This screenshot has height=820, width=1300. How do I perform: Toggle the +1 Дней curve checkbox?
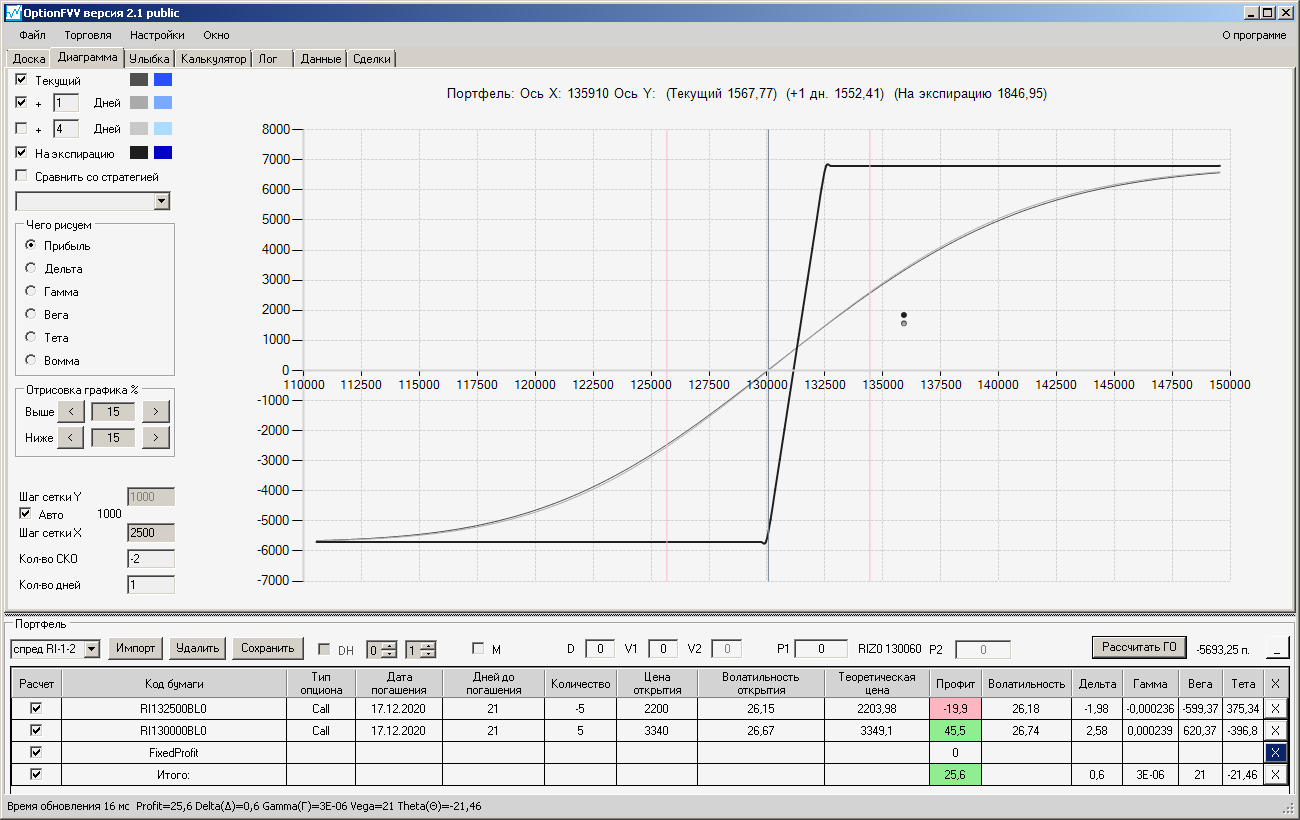tap(22, 102)
